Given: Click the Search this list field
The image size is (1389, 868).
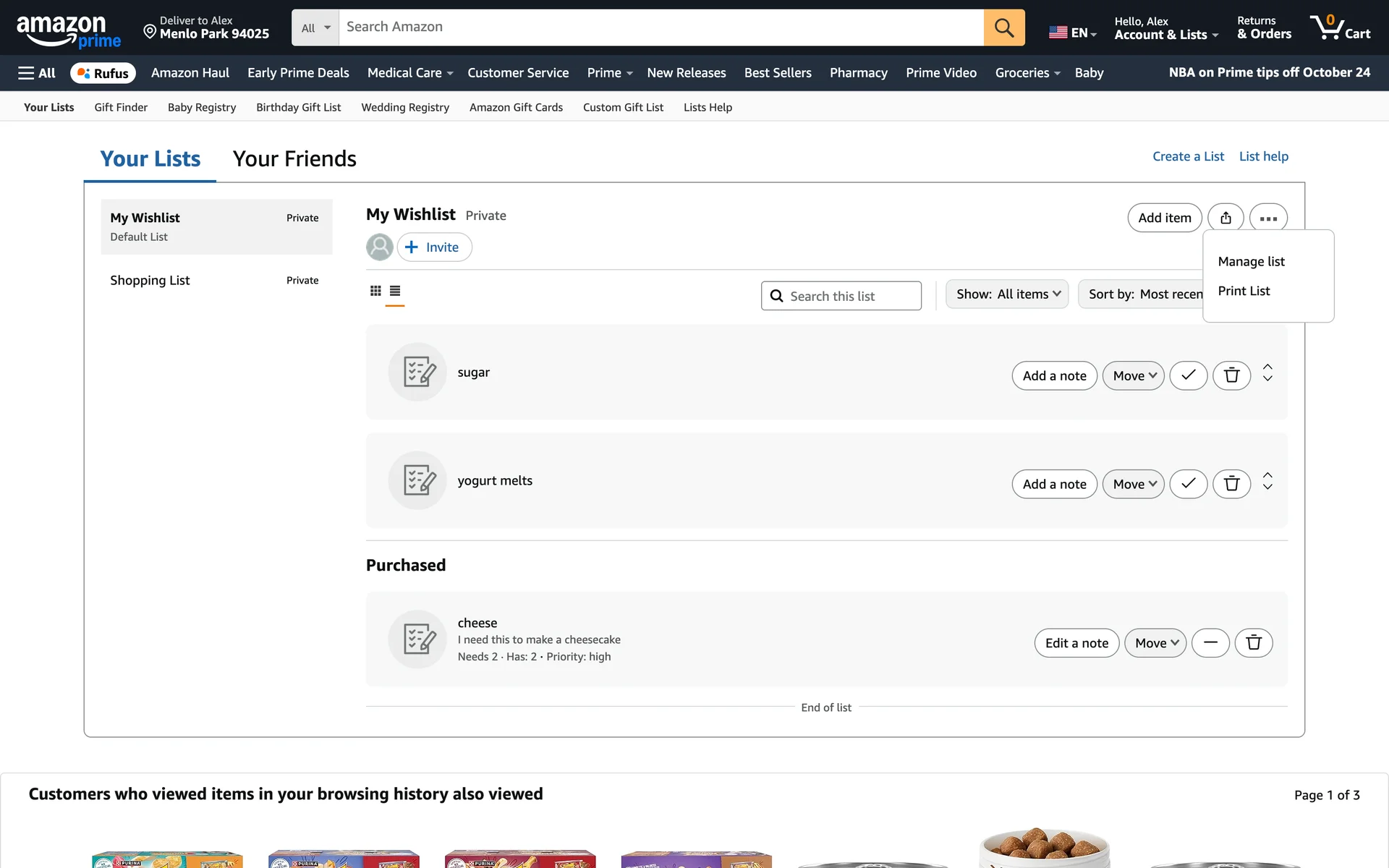Looking at the screenshot, I should (841, 296).
